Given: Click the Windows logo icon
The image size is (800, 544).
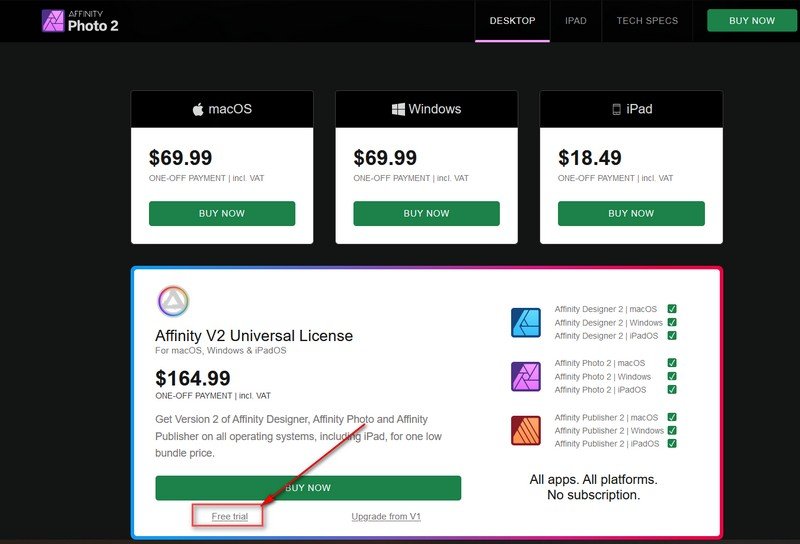Looking at the screenshot, I should coord(398,109).
